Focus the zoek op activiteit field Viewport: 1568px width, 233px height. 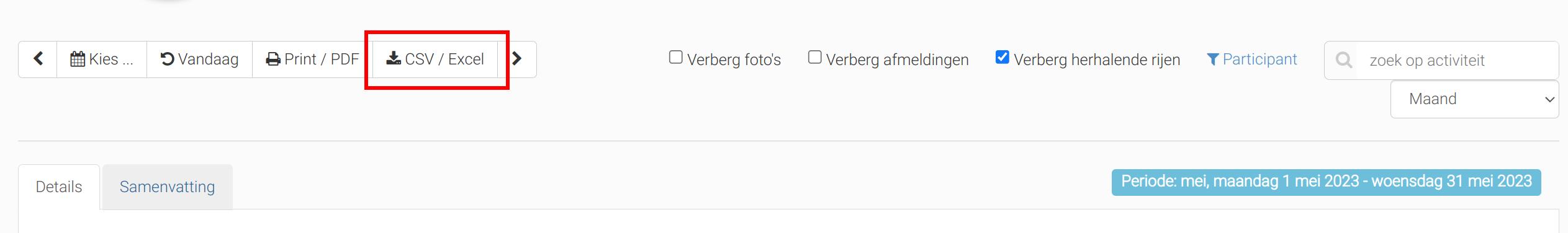1457,60
